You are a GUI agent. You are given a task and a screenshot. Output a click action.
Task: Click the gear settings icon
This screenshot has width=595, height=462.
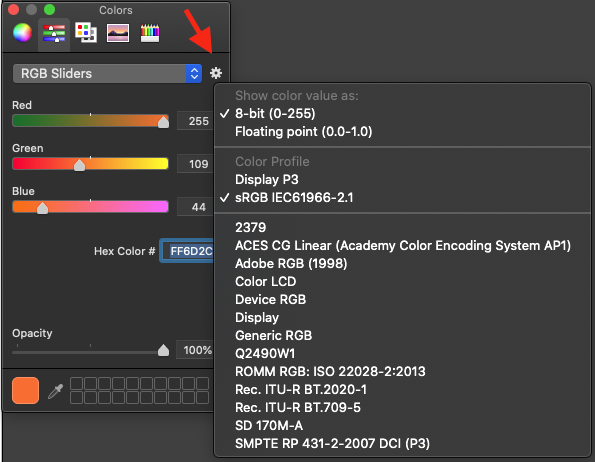tap(216, 73)
